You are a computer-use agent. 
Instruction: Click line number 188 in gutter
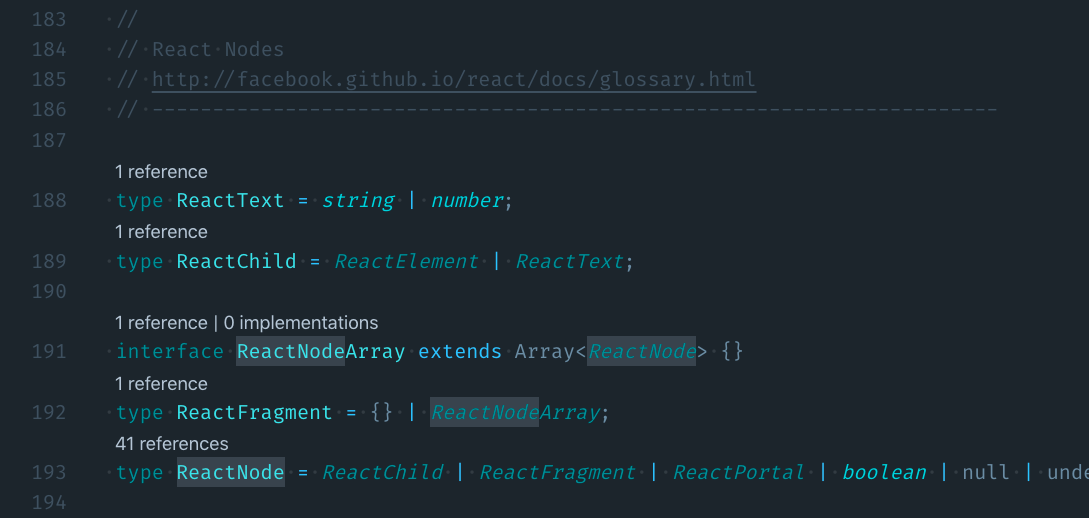tap(49, 201)
